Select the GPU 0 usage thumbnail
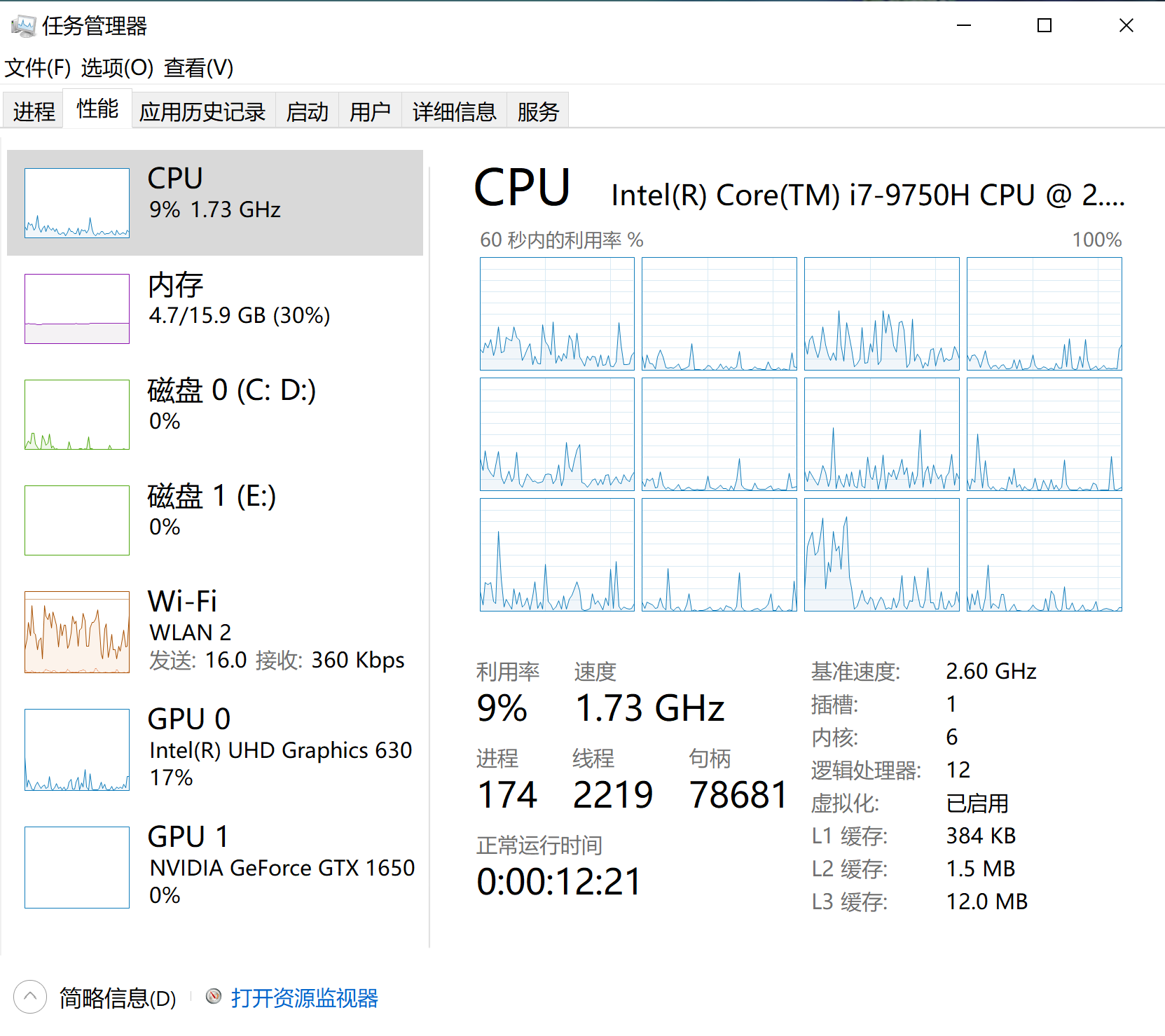This screenshot has height=1036, width=1165. click(x=77, y=750)
